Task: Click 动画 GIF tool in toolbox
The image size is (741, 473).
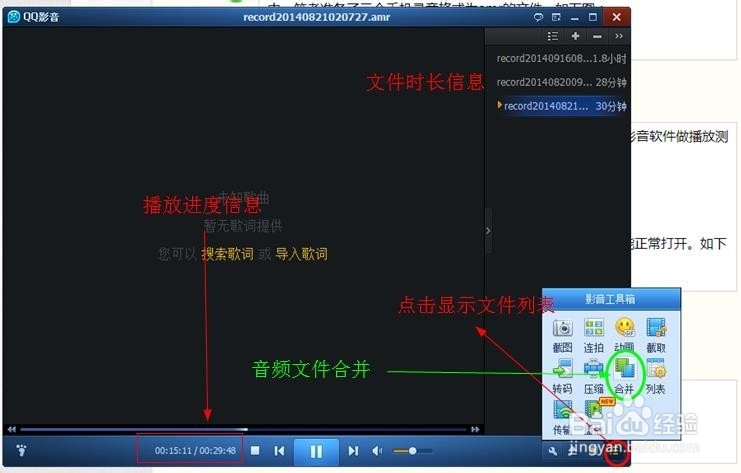Action: point(624,335)
